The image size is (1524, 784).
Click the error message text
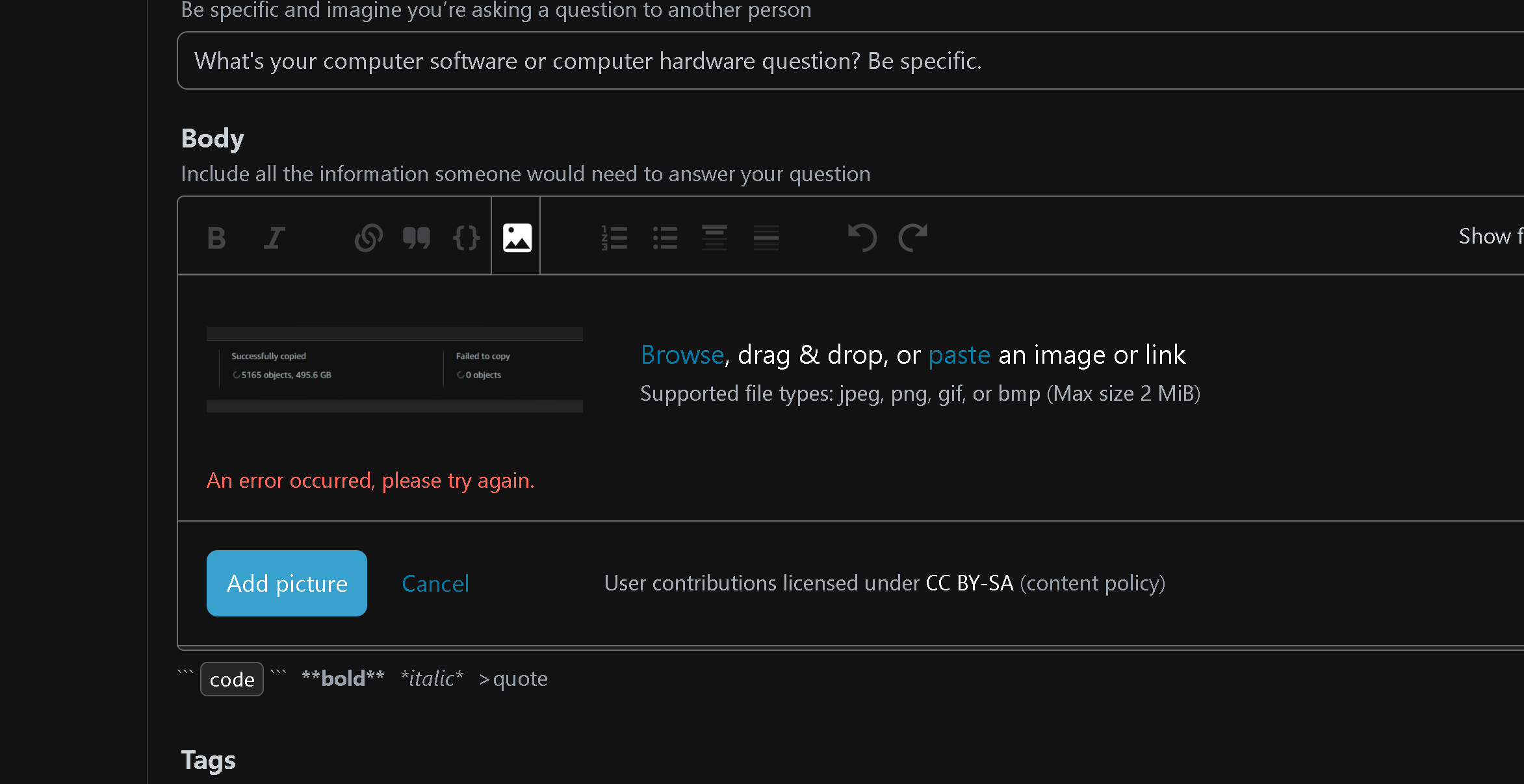coord(370,481)
